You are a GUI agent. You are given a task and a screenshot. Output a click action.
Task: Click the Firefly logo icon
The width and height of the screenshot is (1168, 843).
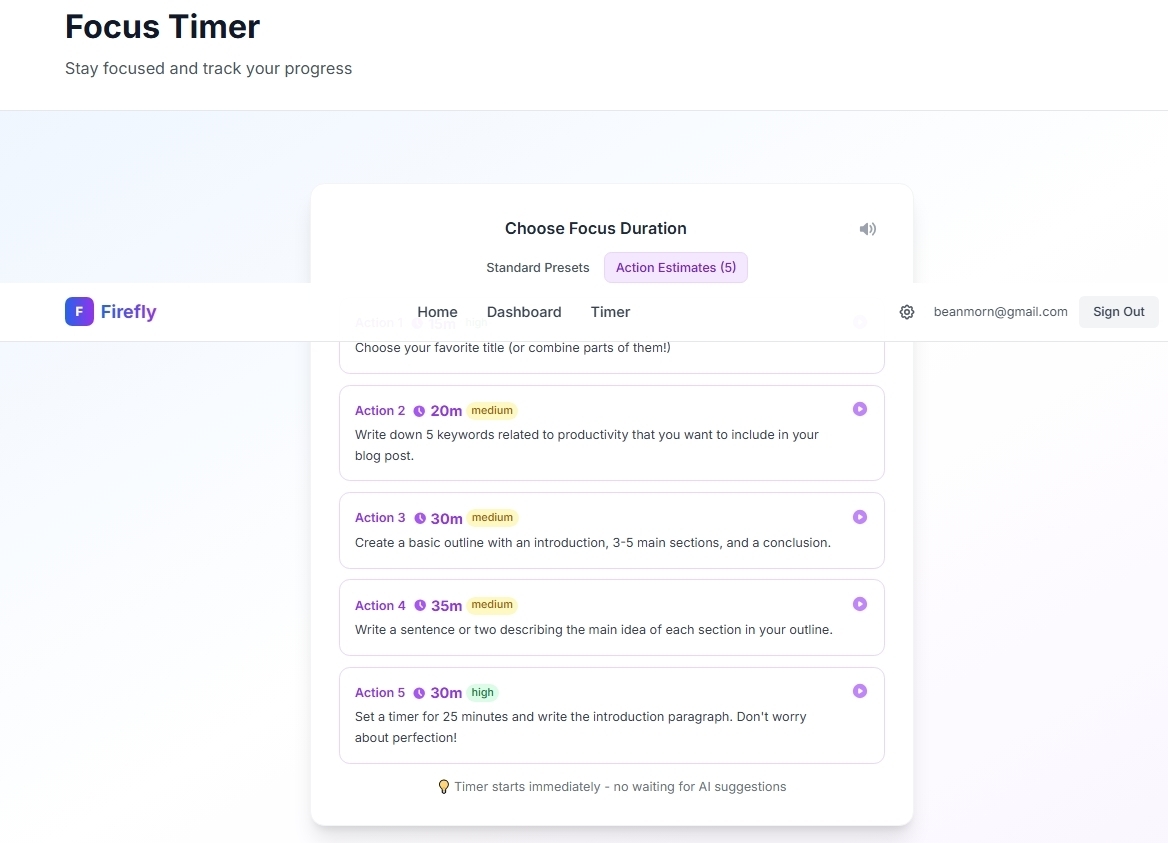[79, 311]
